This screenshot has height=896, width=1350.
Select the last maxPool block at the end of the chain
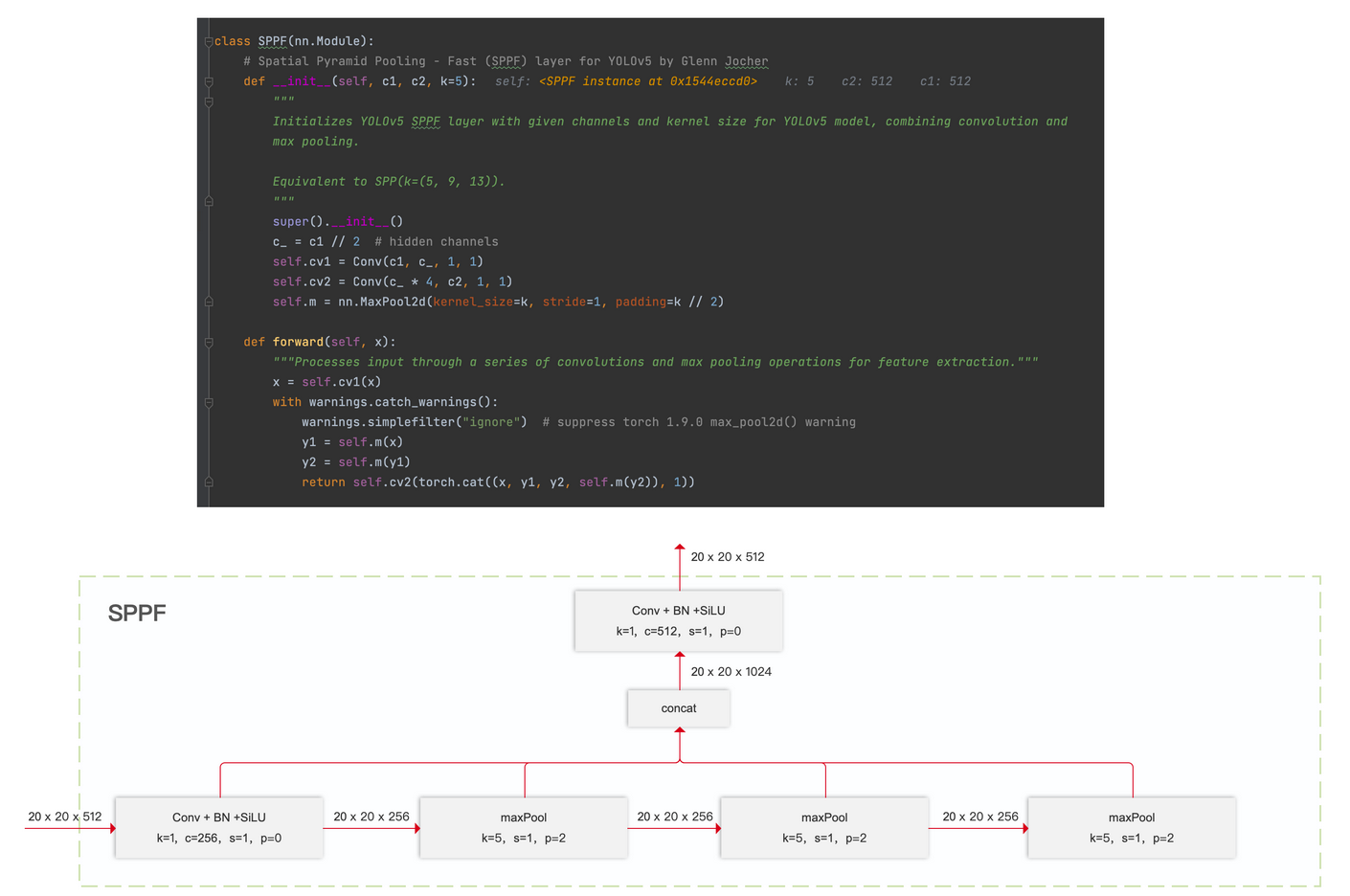[x=1132, y=828]
